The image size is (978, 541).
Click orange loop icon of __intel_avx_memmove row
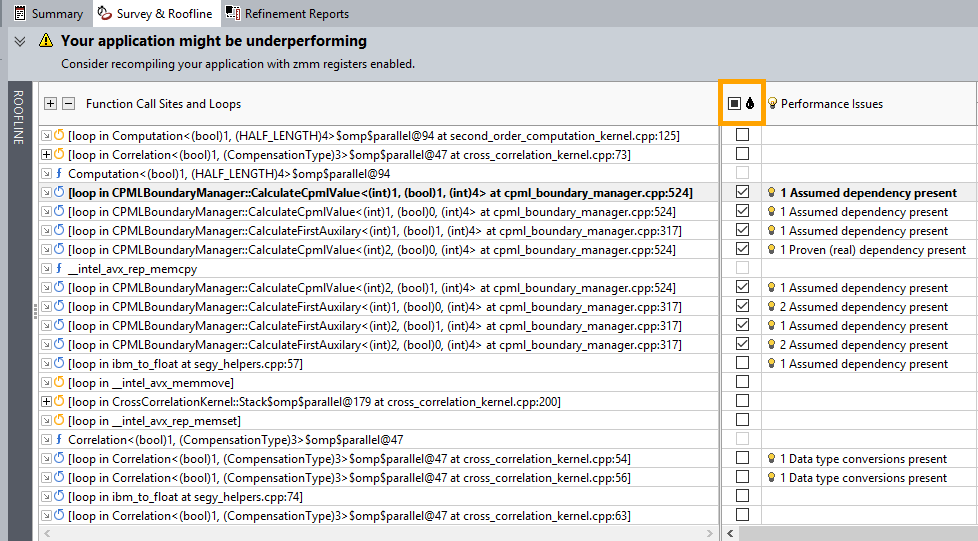(x=58, y=383)
